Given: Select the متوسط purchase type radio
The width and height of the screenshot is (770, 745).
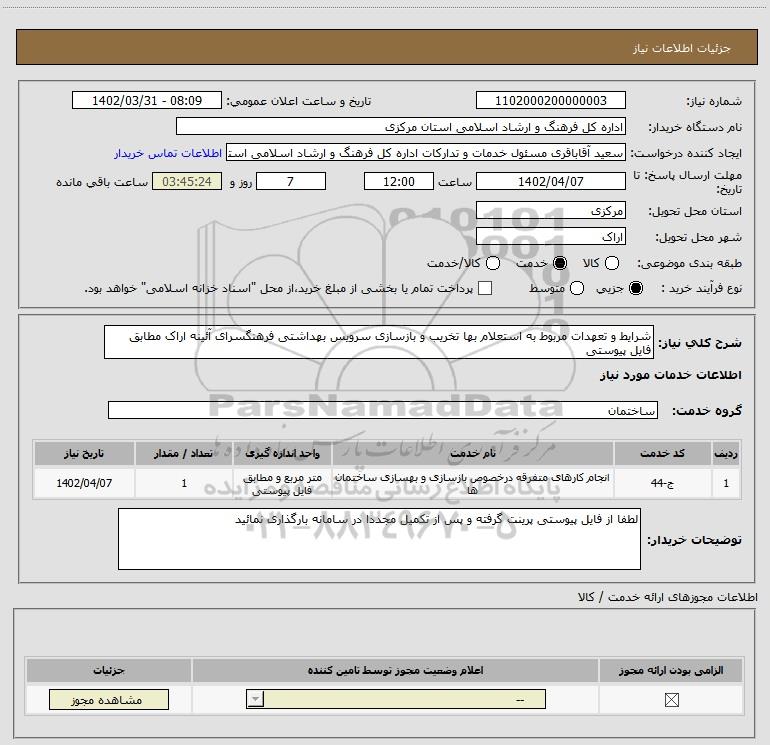Looking at the screenshot, I should coord(577,288).
